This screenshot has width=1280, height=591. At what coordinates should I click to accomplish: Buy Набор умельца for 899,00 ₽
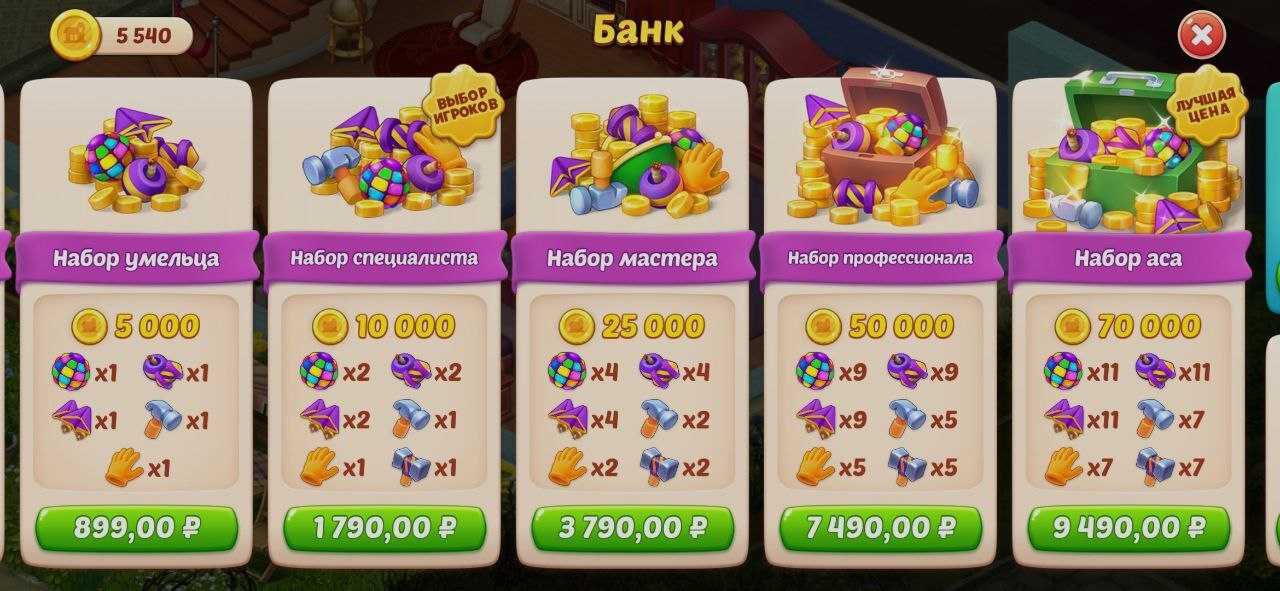(136, 528)
